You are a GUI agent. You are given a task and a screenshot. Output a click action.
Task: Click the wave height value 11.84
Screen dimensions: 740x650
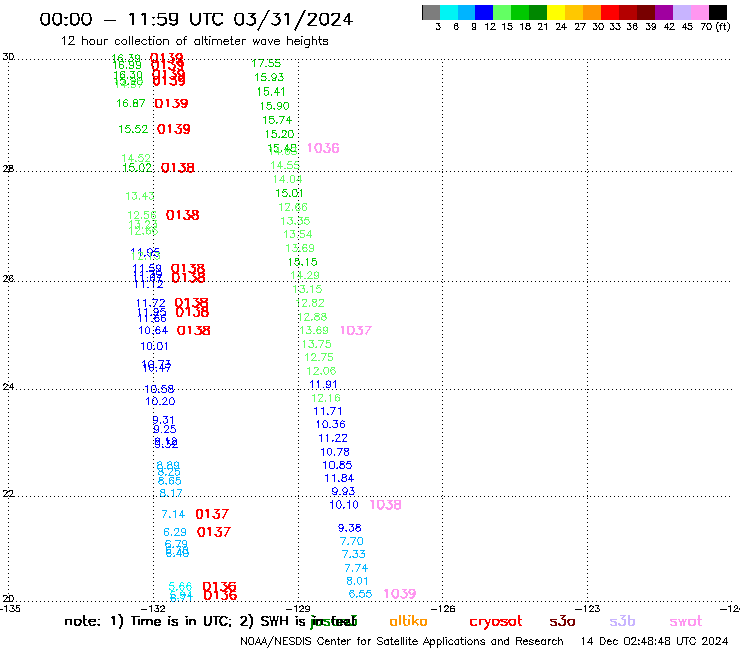339,479
